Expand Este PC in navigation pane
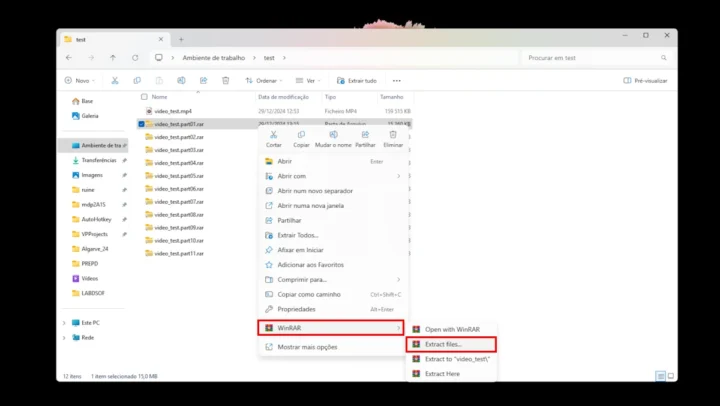 (64, 323)
